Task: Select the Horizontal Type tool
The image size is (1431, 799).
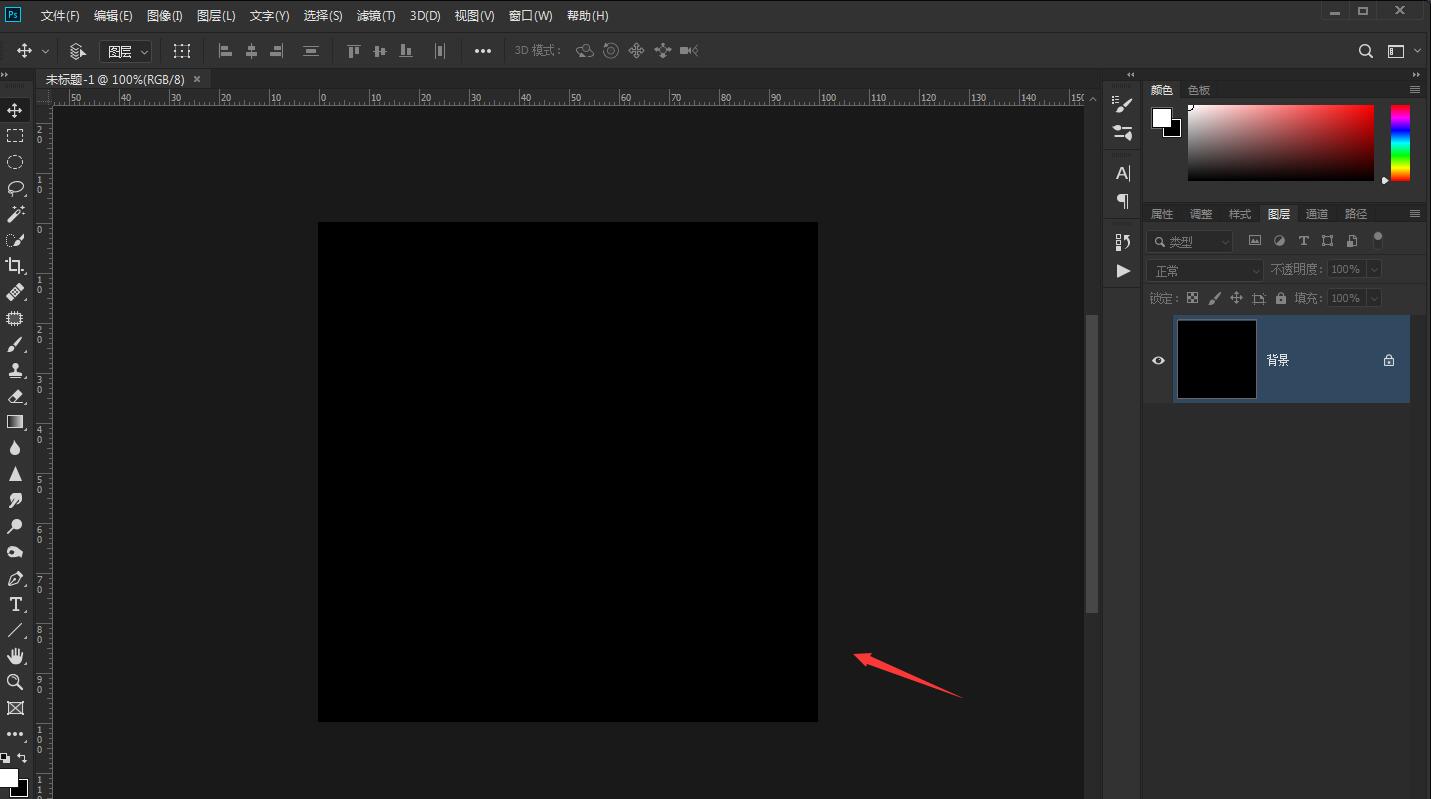Action: pos(15,604)
